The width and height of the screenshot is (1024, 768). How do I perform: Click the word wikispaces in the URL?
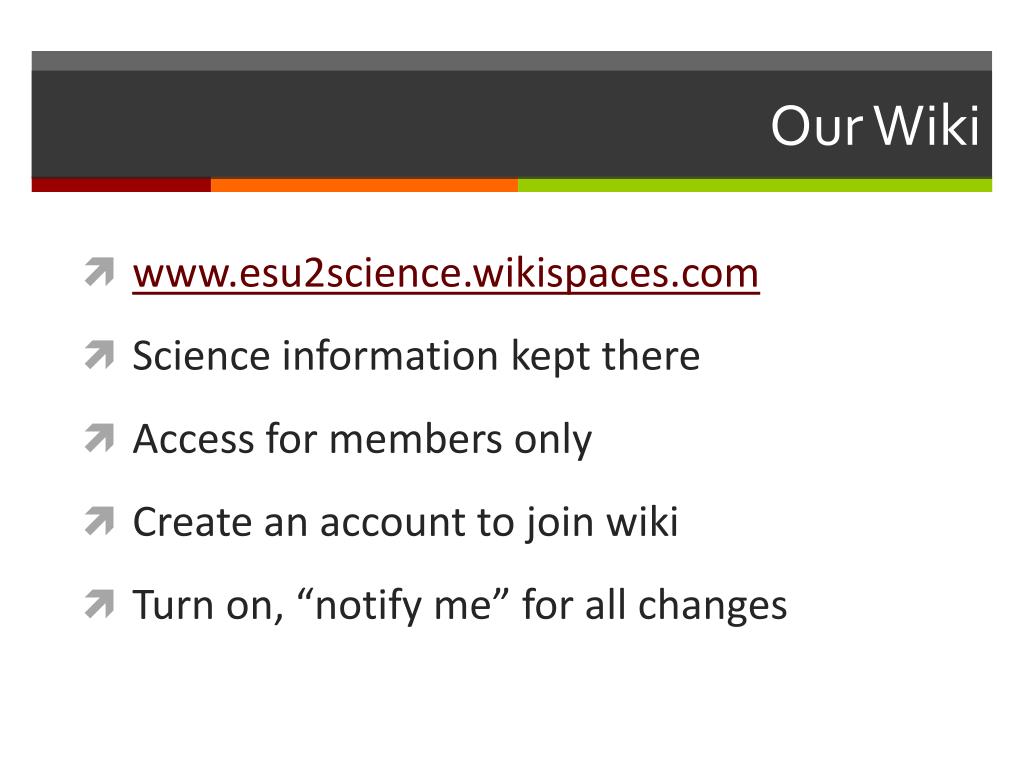click(567, 273)
